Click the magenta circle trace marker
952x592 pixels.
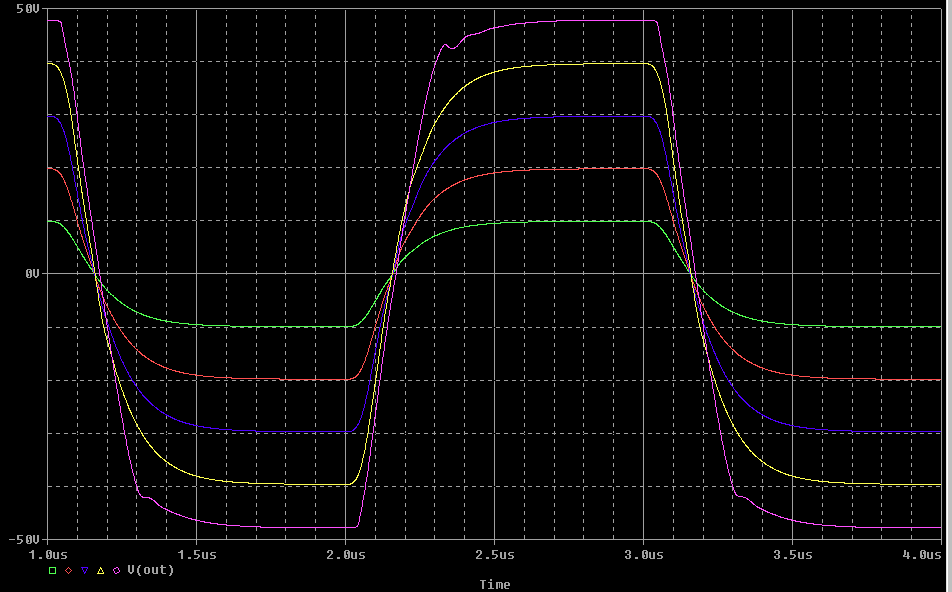(116, 570)
